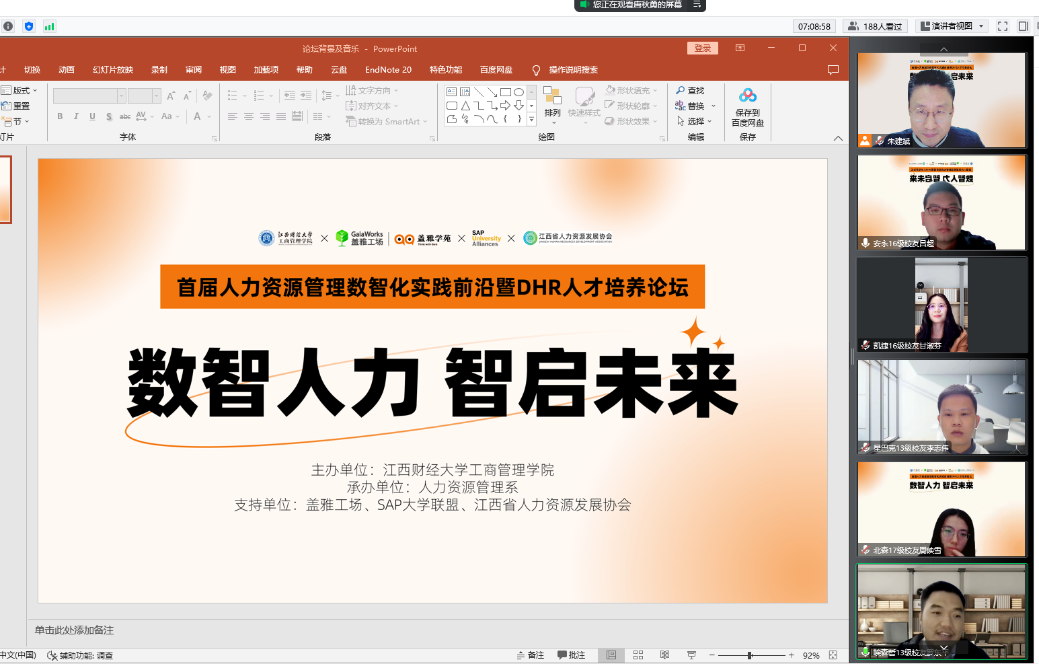Open the Select (选择) dropdown
The height and width of the screenshot is (664, 1039).
[694, 121]
